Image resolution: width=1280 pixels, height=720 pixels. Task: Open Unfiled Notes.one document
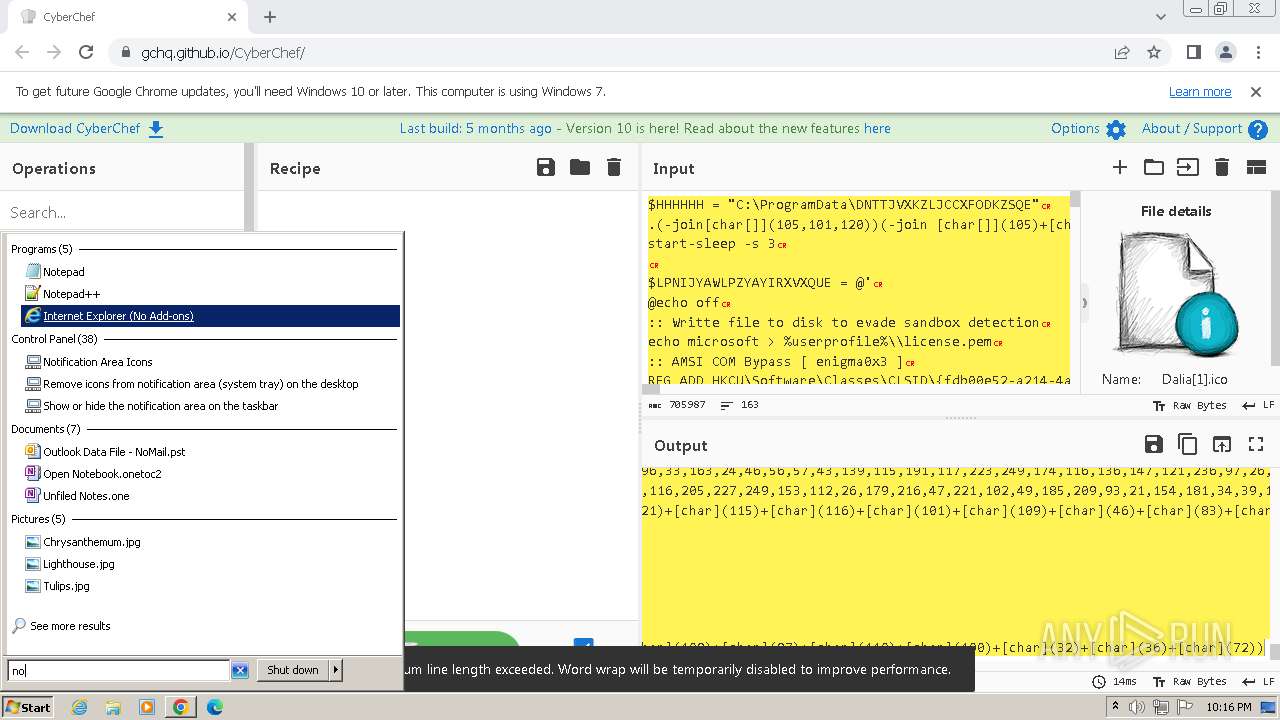click(86, 496)
